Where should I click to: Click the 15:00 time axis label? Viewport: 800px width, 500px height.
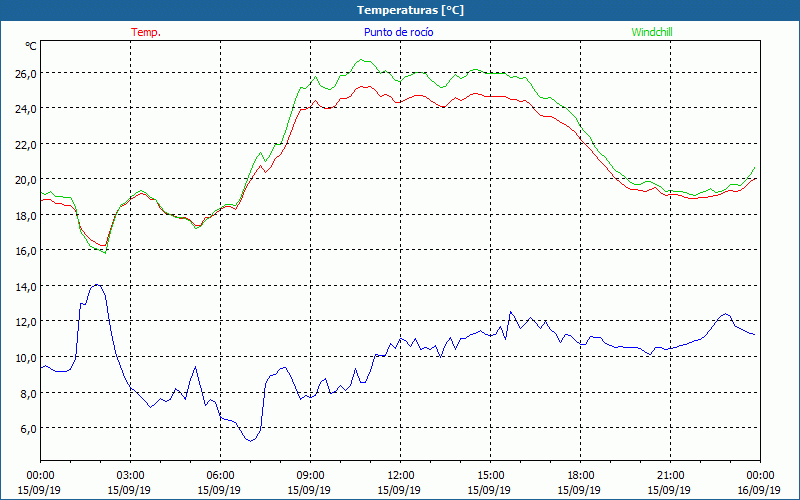coord(490,476)
